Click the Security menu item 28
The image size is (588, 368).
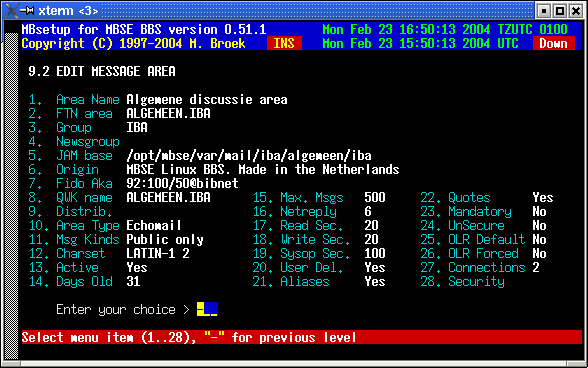[462, 282]
